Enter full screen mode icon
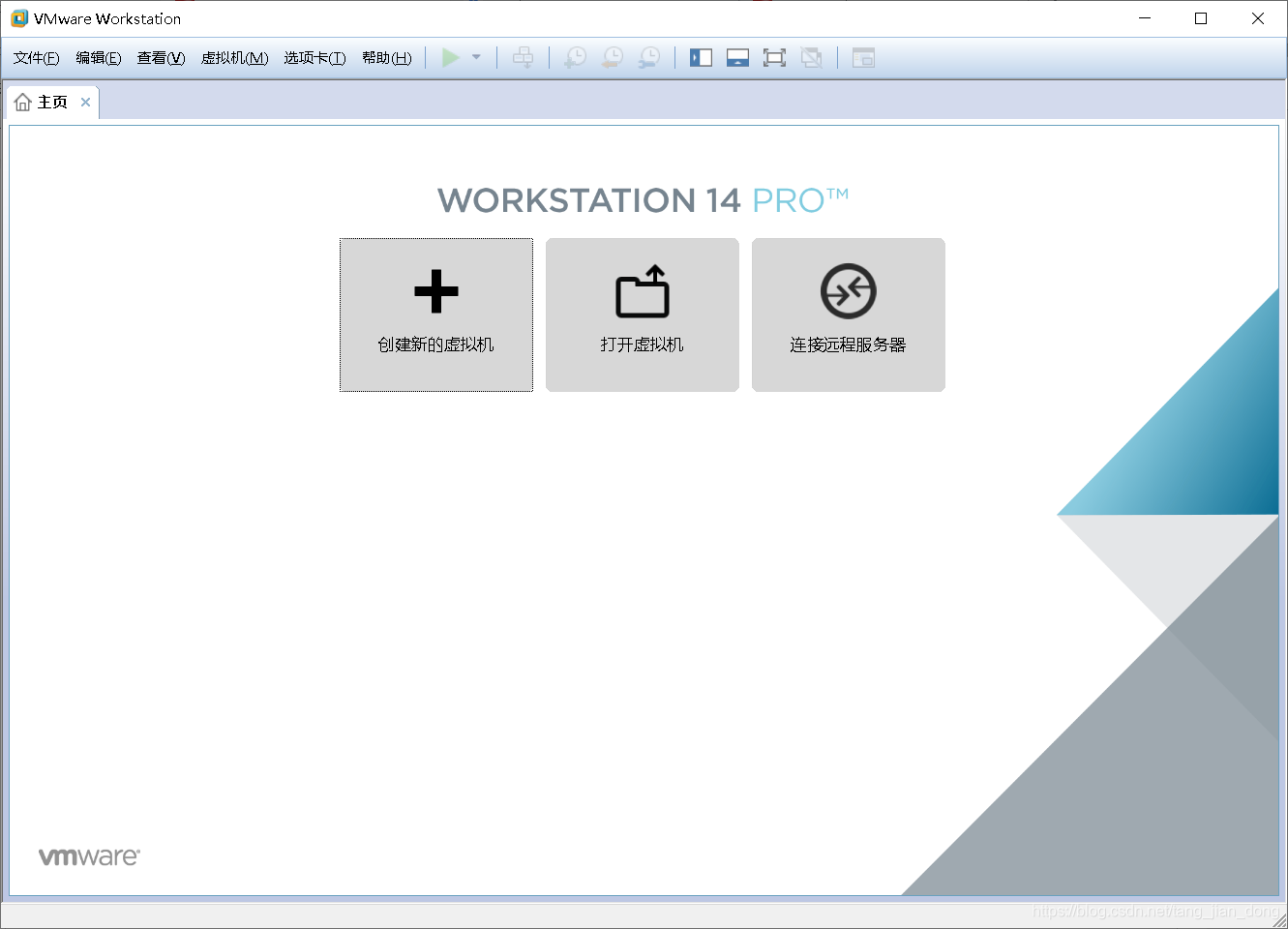1288x929 pixels. point(774,58)
